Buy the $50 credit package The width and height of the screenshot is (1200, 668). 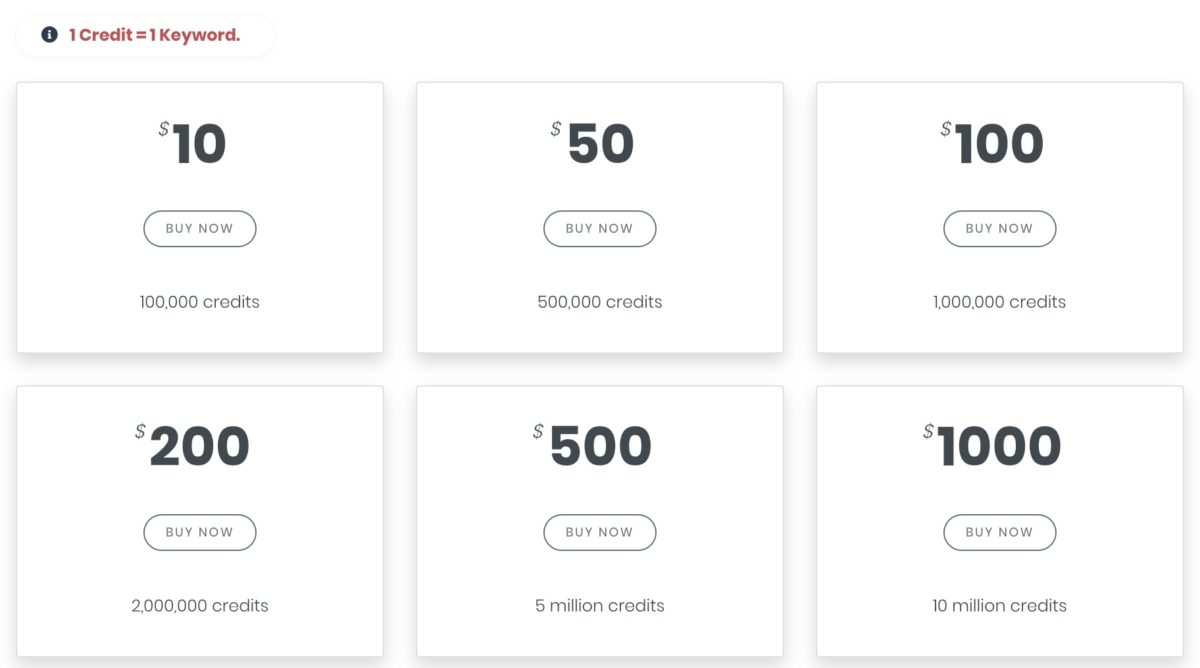coord(600,228)
